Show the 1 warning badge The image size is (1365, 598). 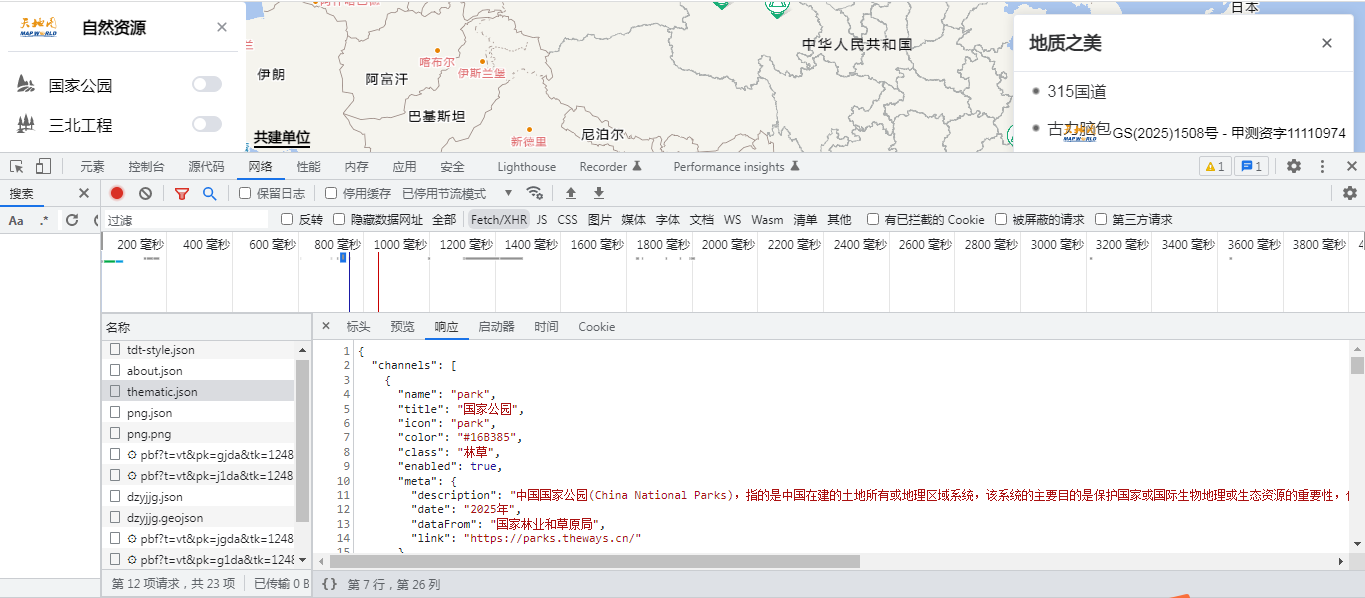coord(1215,166)
